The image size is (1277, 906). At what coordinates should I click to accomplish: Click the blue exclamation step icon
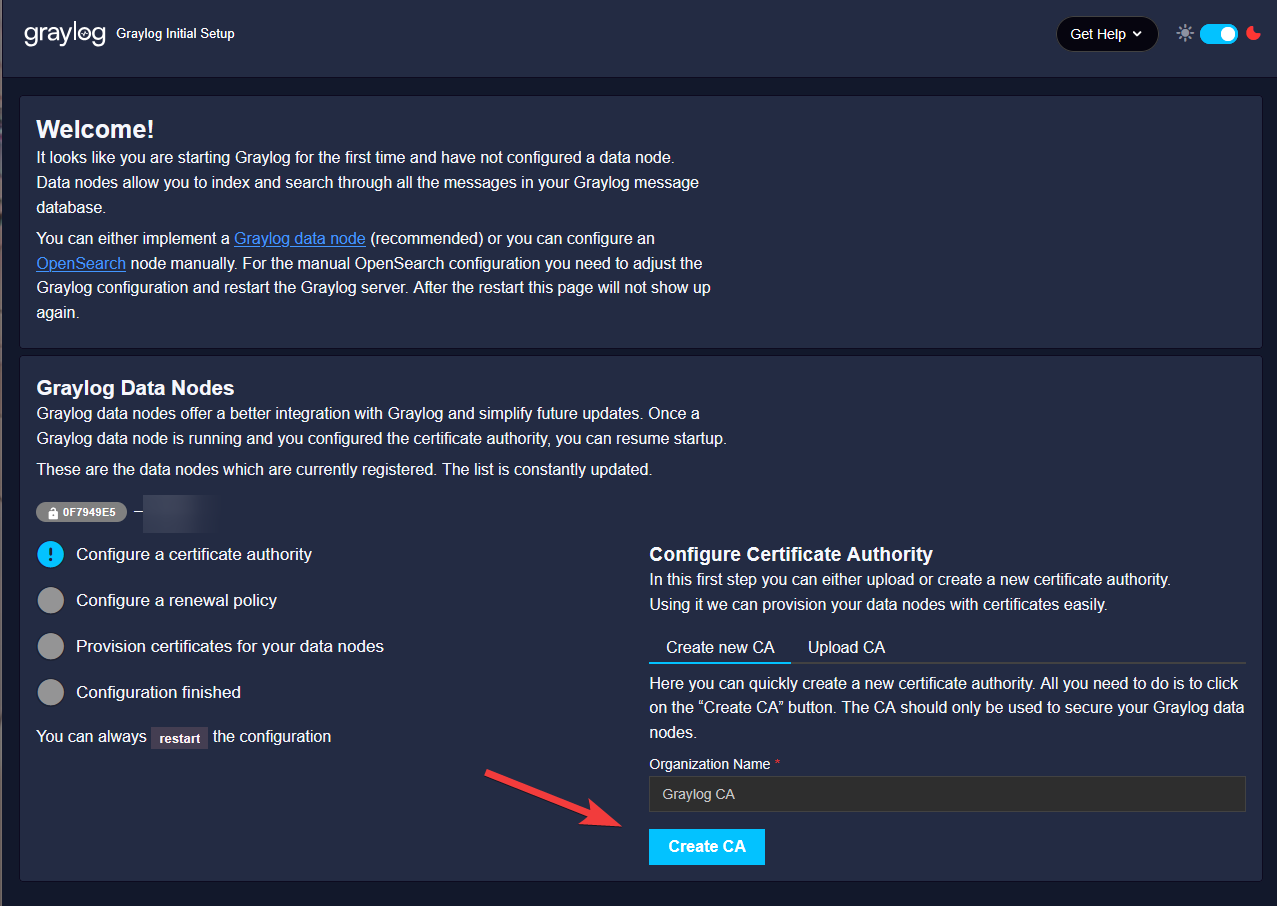click(50, 554)
